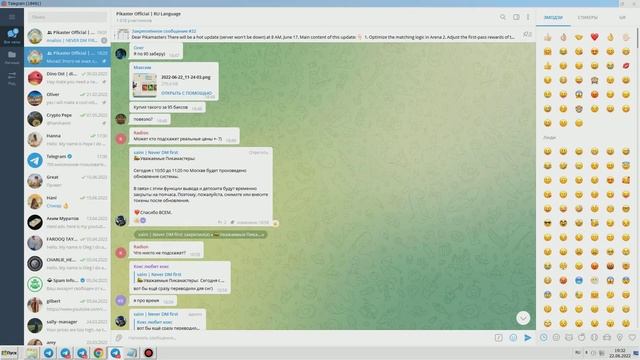Viewport: 640px width, 360px height.
Task: Switch to the Emoji tab
Action: [553, 18]
